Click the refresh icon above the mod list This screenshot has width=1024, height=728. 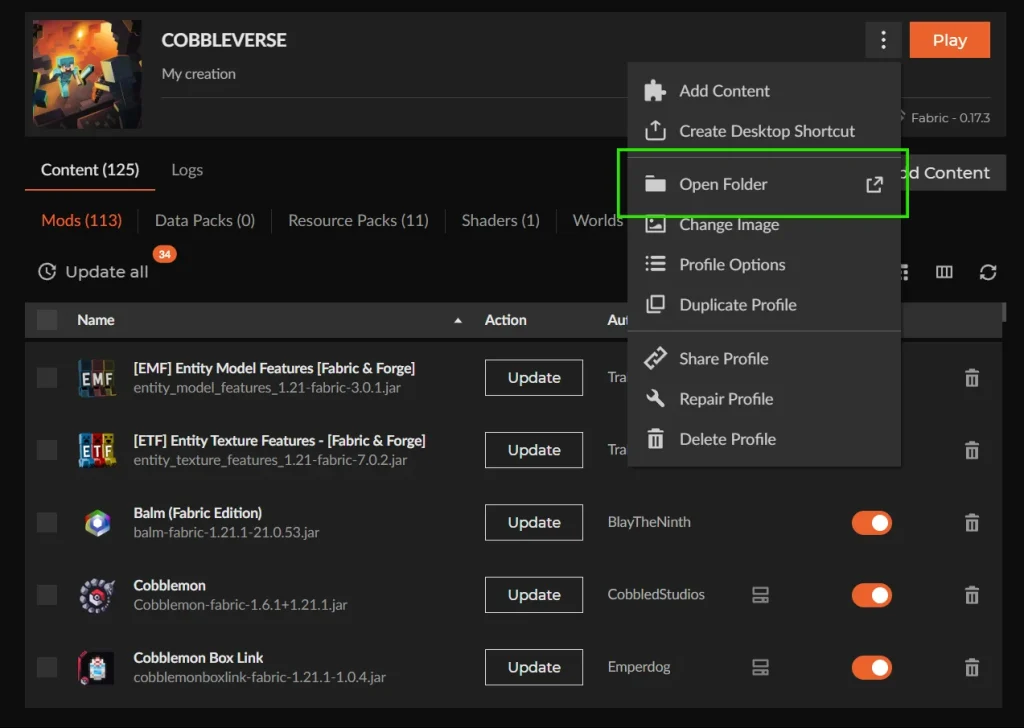(x=988, y=272)
